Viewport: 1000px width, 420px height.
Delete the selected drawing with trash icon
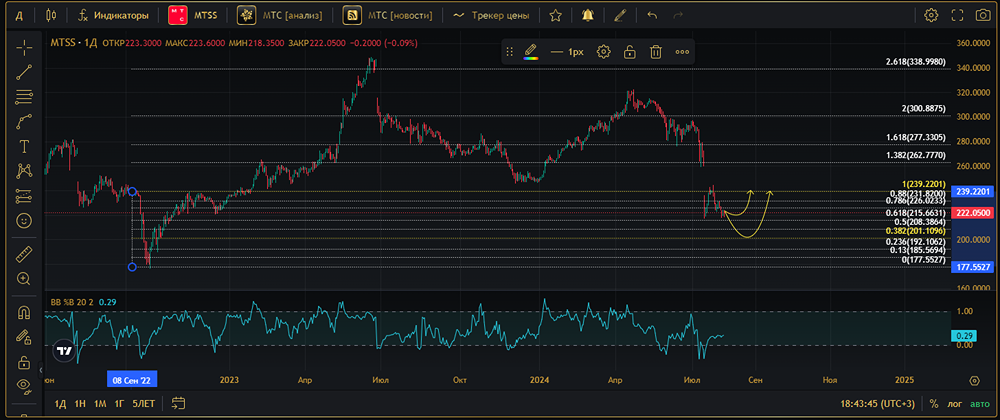656,52
